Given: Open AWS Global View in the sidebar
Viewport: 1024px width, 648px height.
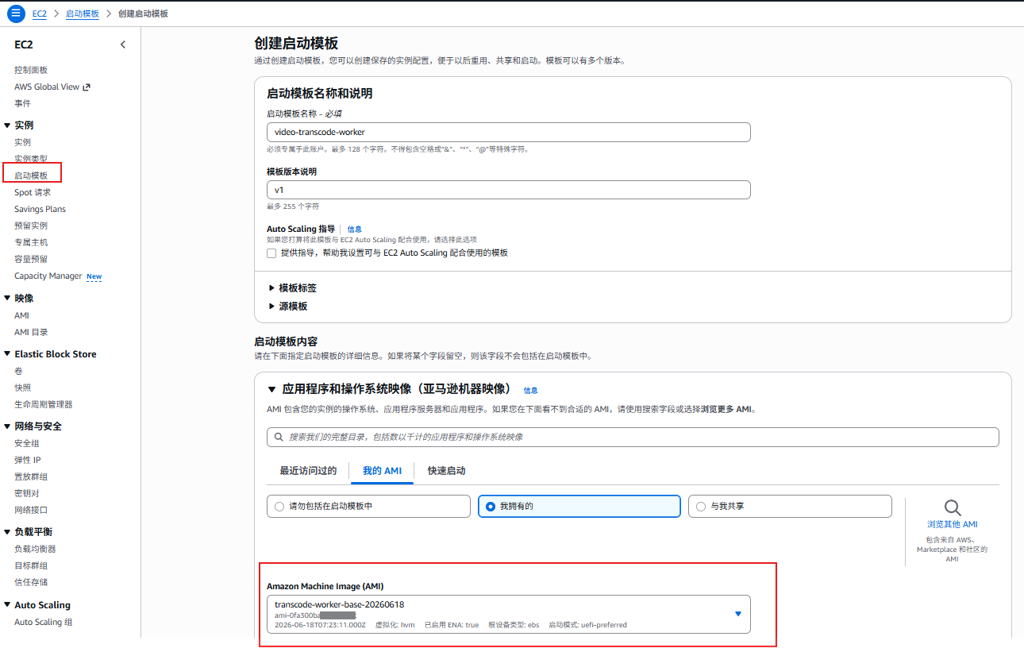Looking at the screenshot, I should [x=47, y=87].
